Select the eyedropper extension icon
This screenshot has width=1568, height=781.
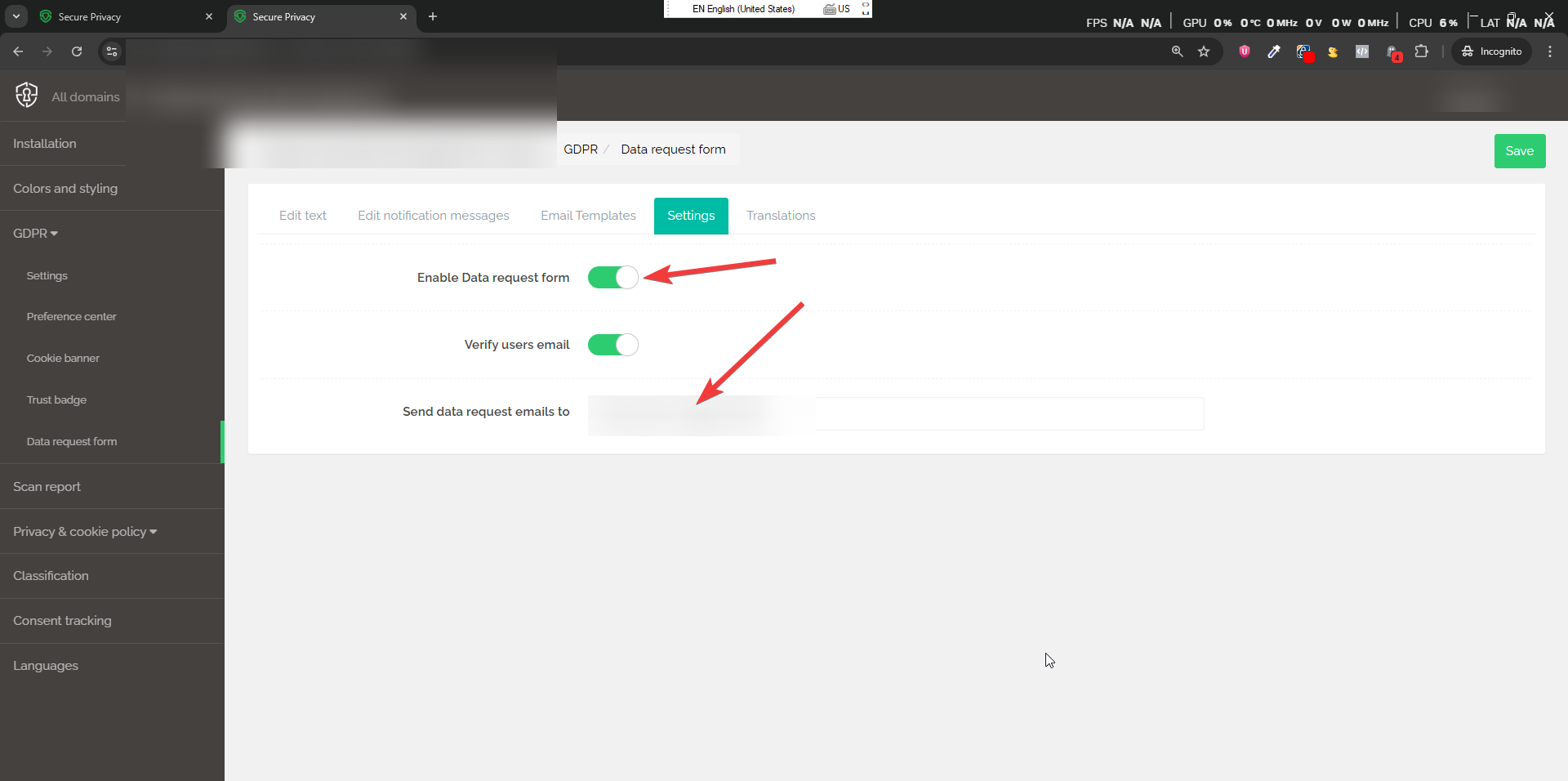[x=1274, y=51]
